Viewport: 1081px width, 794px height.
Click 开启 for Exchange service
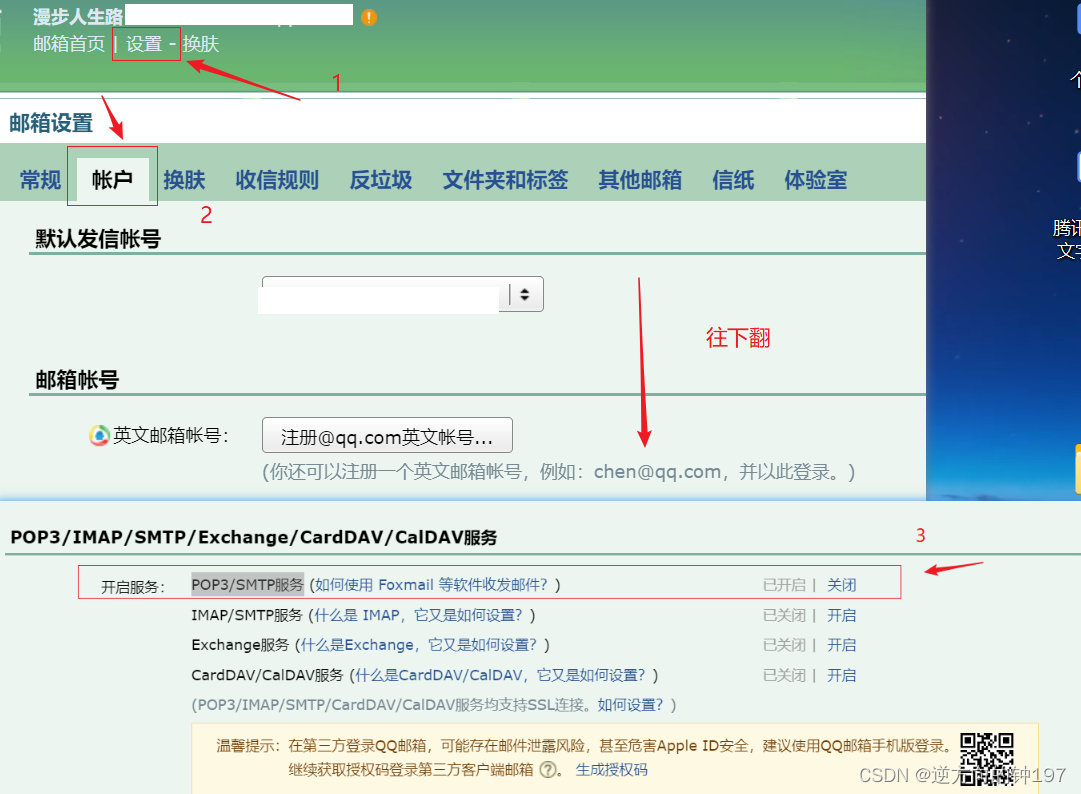coord(841,645)
